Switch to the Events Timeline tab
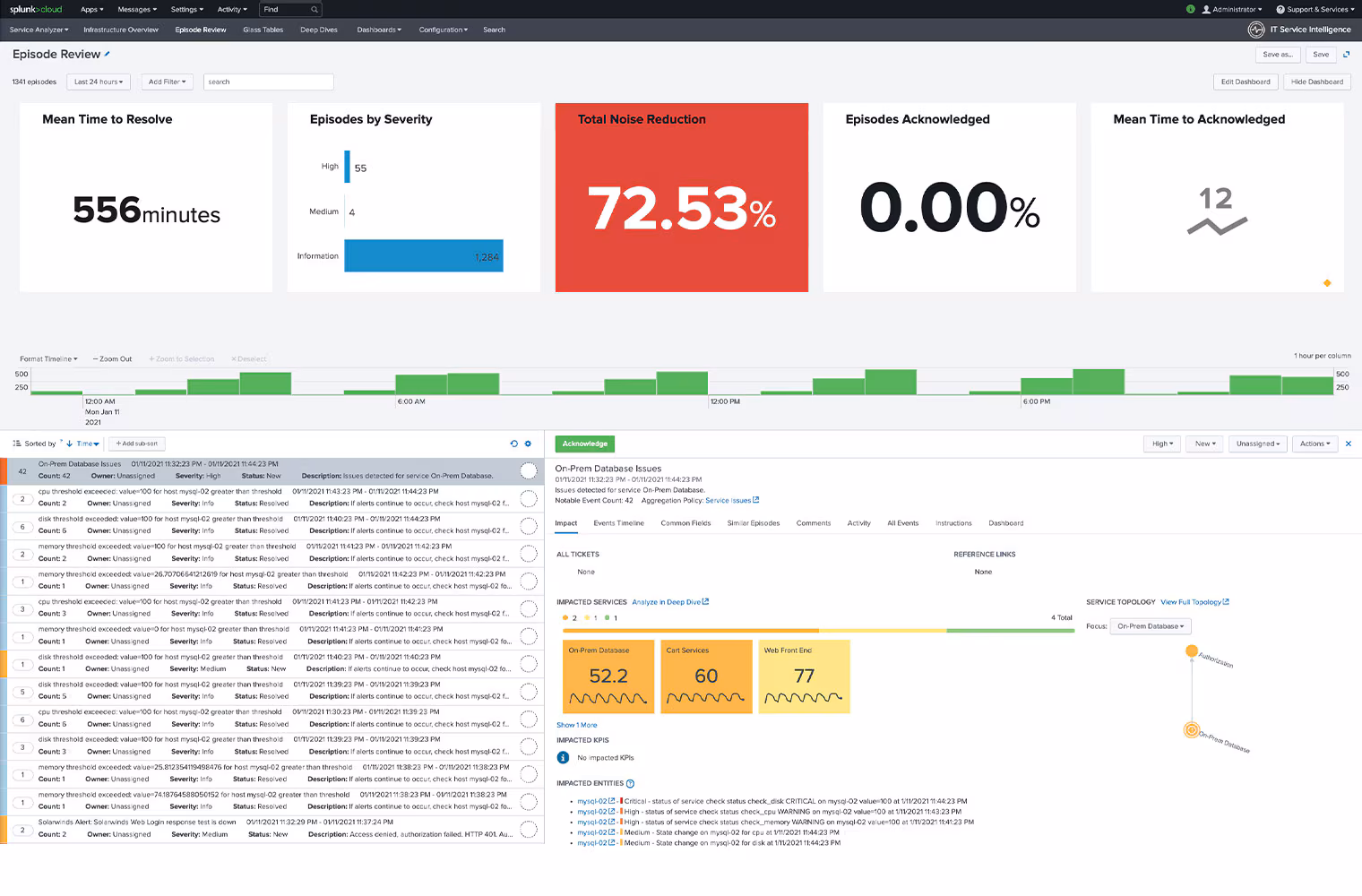This screenshot has height=896, width=1362. 618,523
